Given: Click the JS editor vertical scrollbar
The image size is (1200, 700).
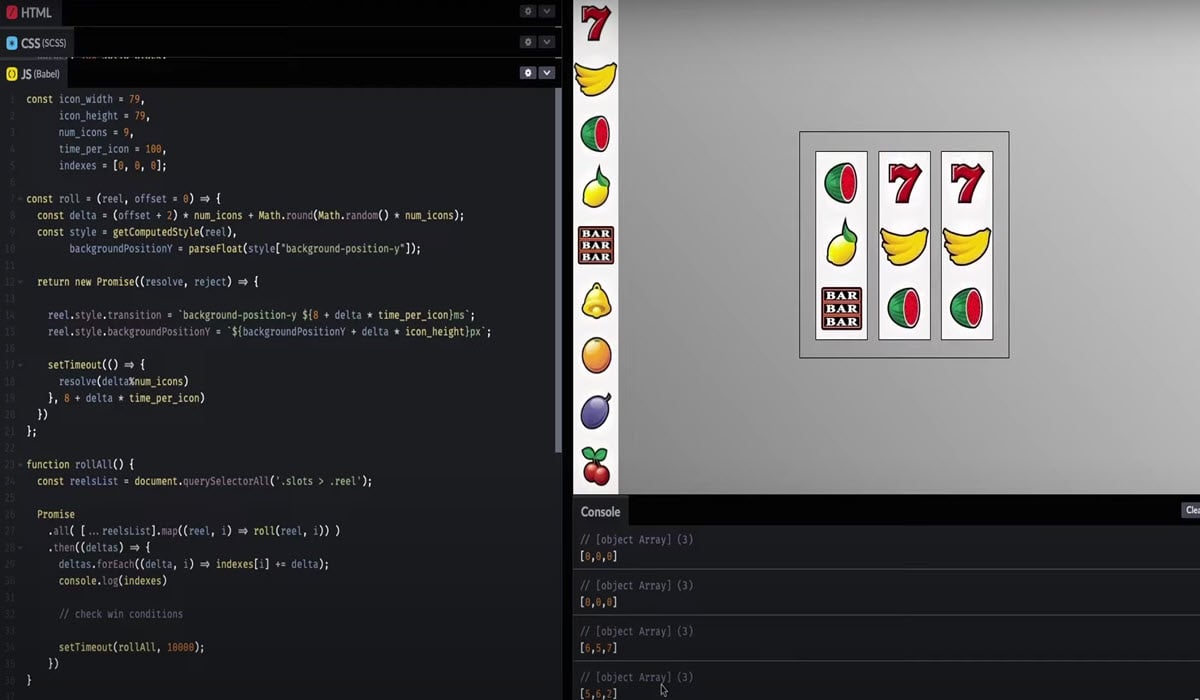Looking at the screenshot, I should 558,270.
